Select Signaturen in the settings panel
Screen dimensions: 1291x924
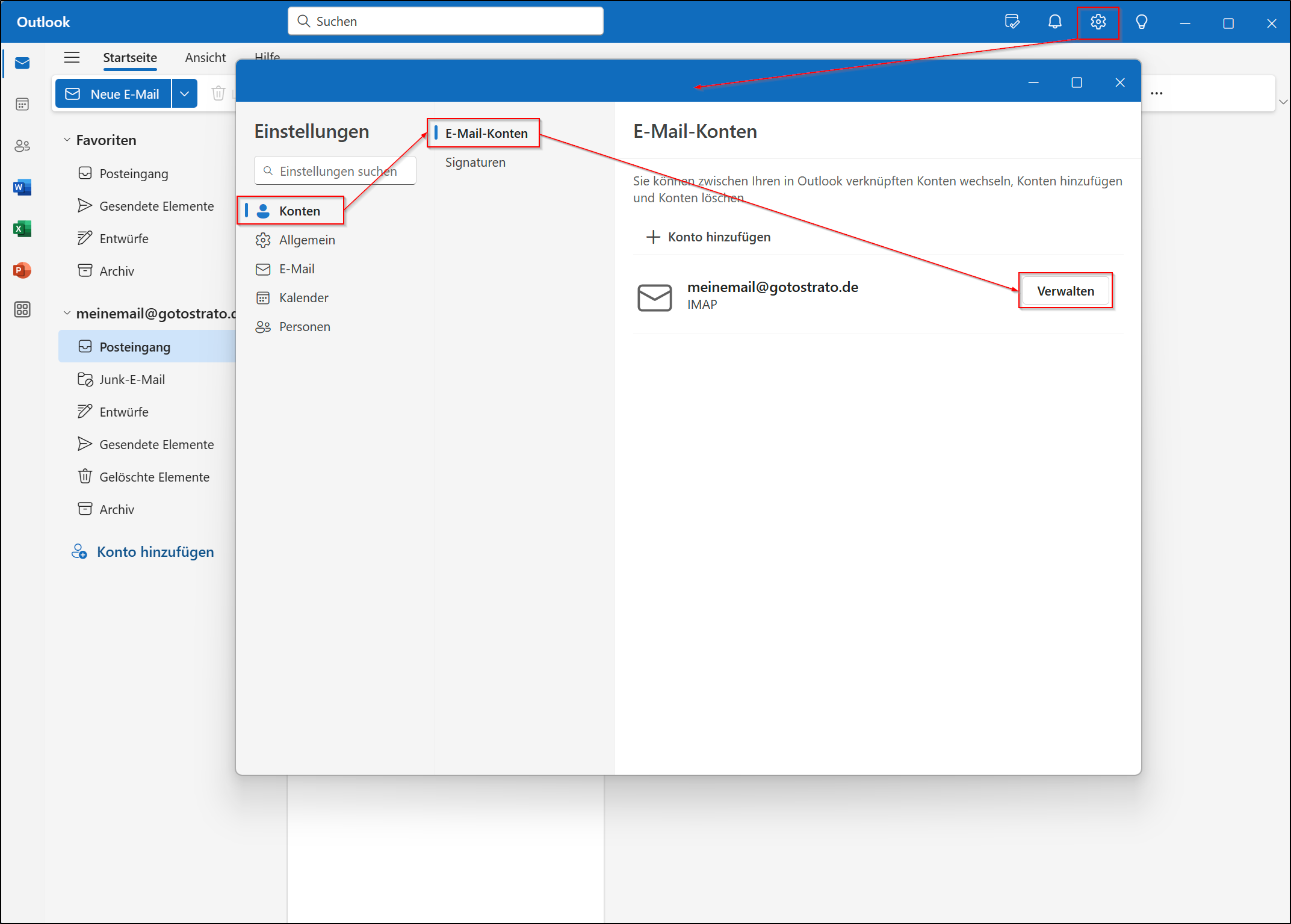pyautogui.click(x=475, y=162)
